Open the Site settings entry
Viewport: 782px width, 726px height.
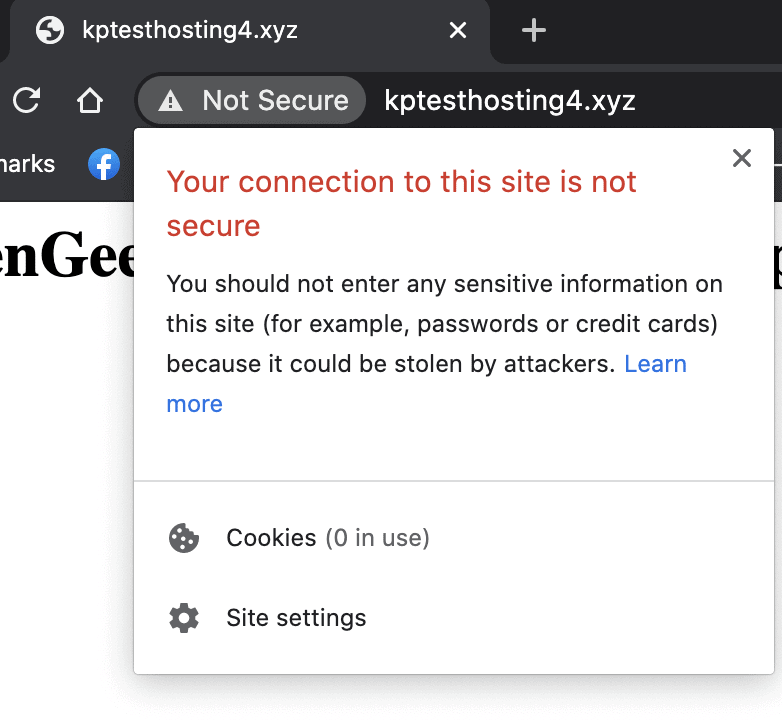(x=296, y=618)
